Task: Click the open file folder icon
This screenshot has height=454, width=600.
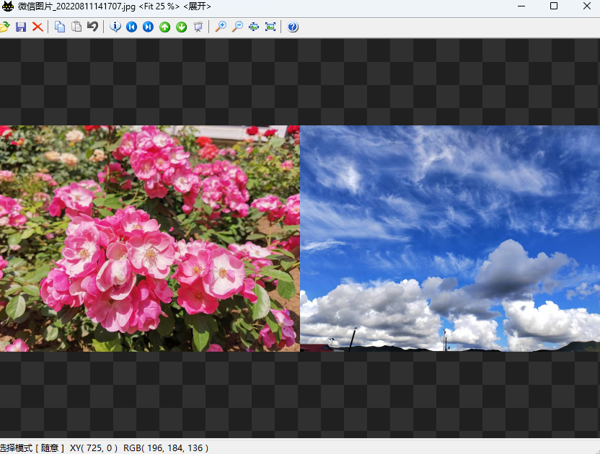Action: (x=4, y=26)
